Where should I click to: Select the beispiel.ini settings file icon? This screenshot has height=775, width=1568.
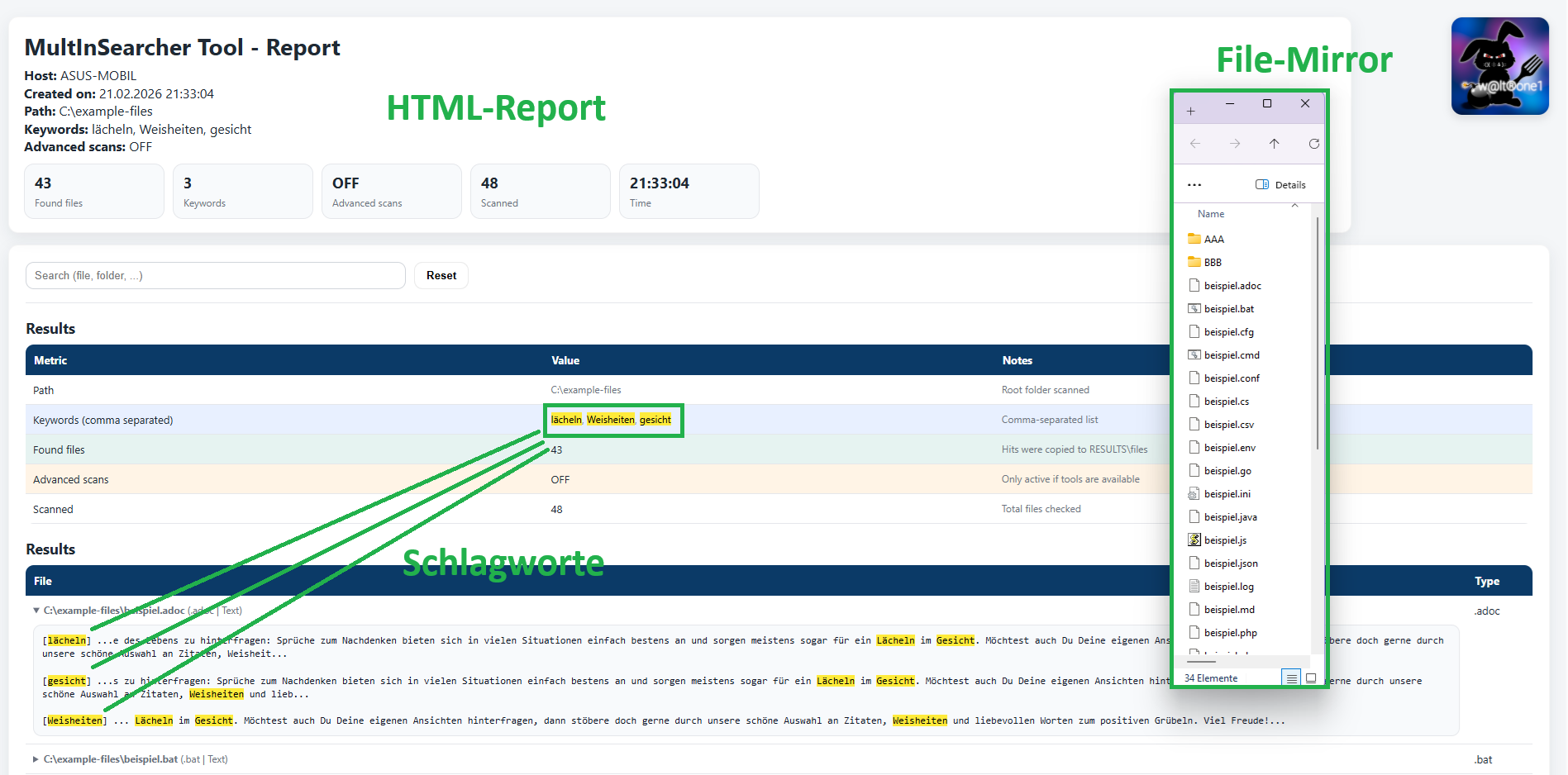(1194, 493)
